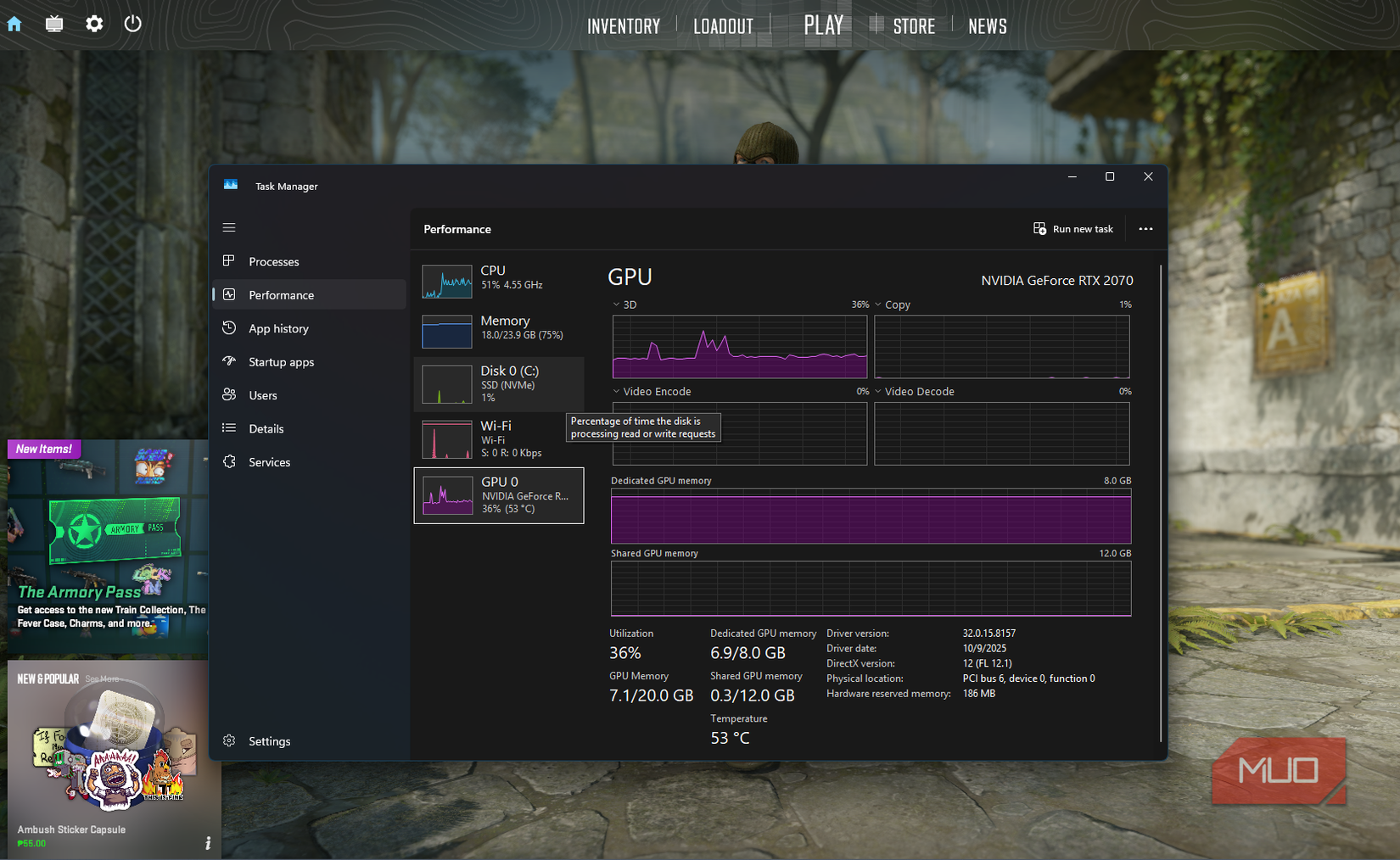Collapse the Copy graph section
This screenshot has height=860, width=1400.
click(x=879, y=304)
